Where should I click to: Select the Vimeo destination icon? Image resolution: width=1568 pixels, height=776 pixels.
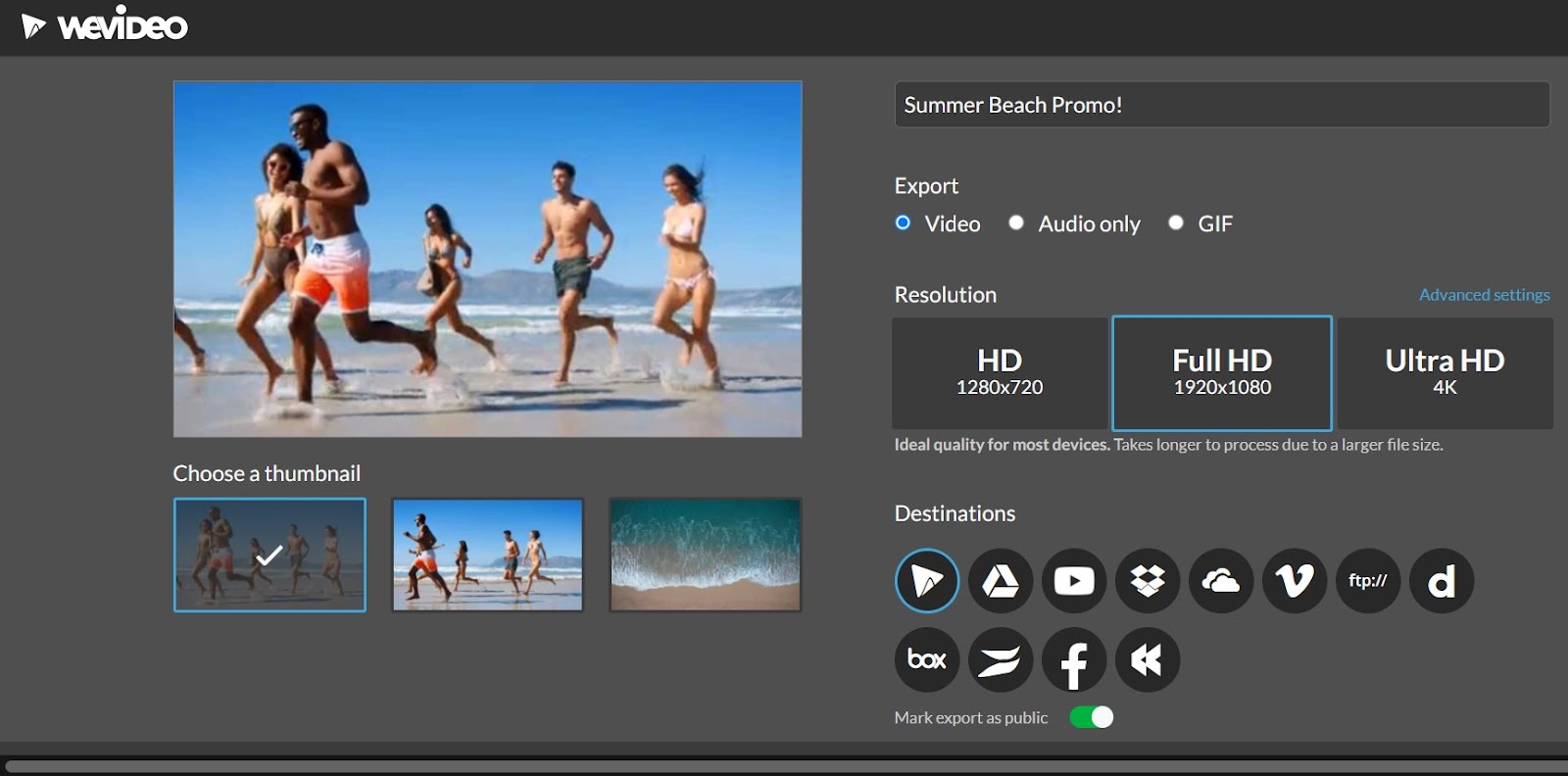tap(1295, 581)
